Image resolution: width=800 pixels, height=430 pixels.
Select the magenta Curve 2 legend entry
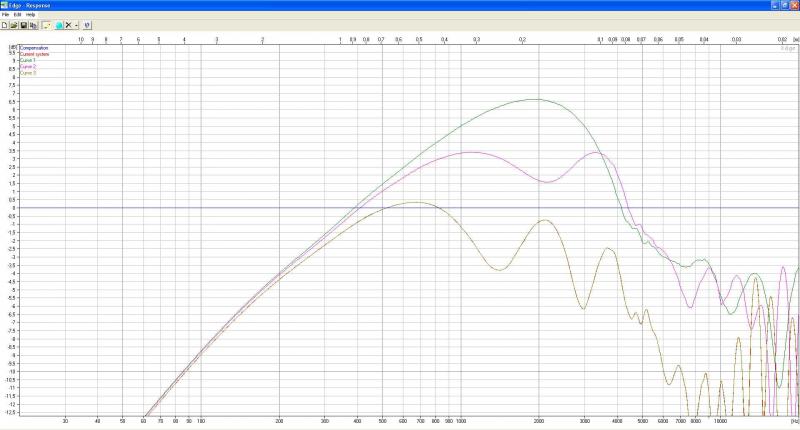pos(27,66)
